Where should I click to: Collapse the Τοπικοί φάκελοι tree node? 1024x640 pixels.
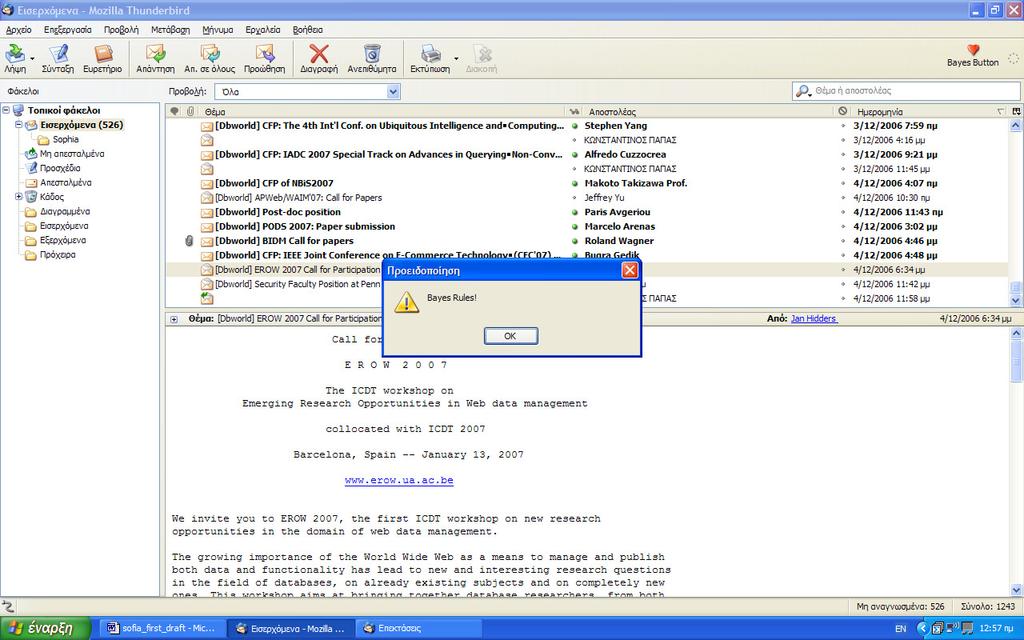point(6,110)
